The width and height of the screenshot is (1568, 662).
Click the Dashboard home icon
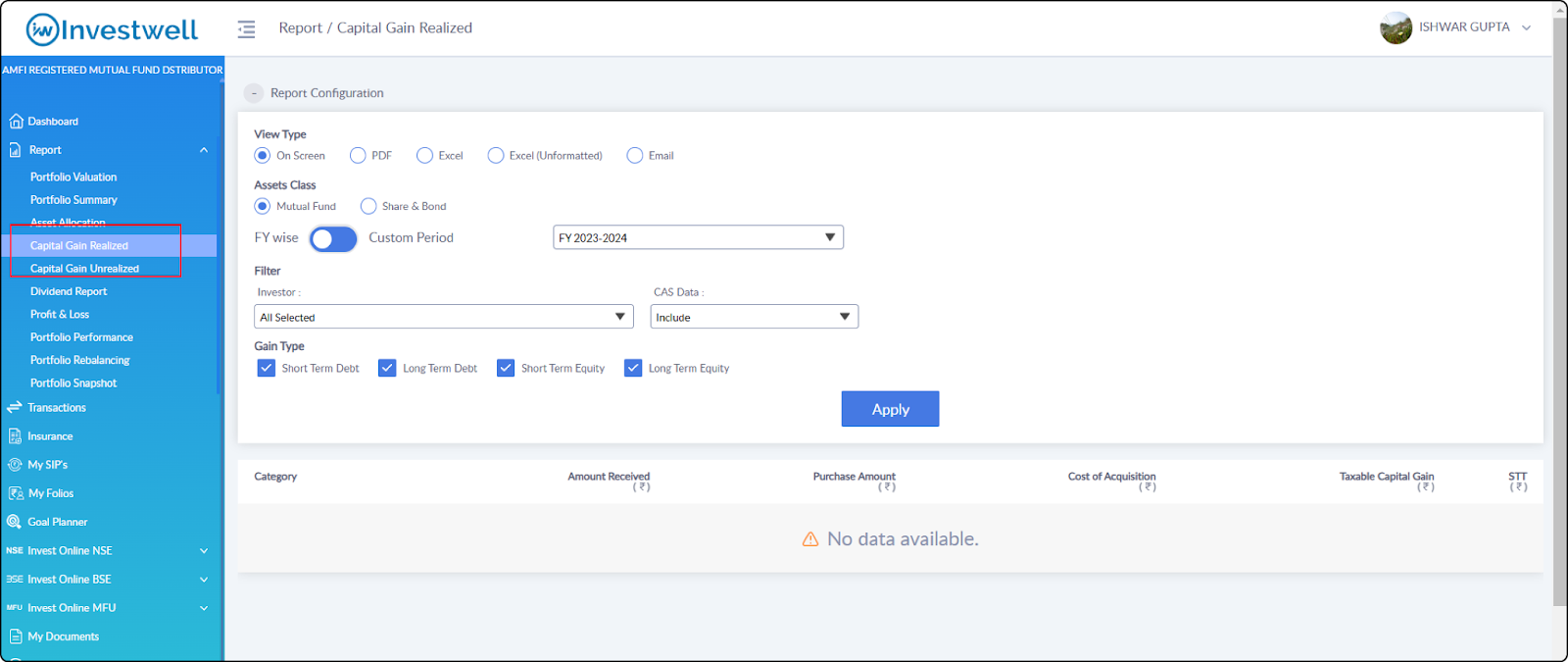coord(16,122)
